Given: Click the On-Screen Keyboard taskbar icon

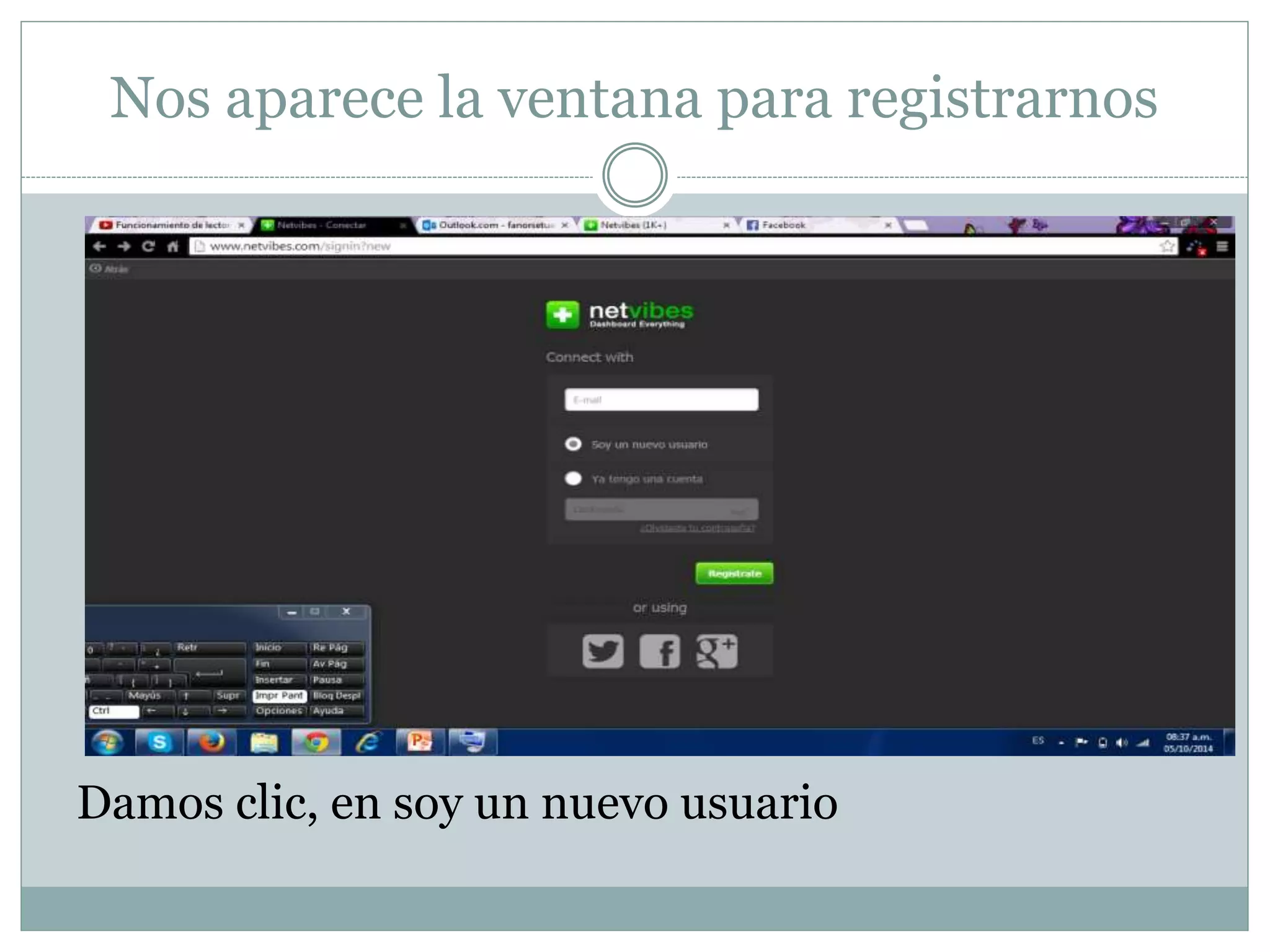Looking at the screenshot, I should point(472,743).
